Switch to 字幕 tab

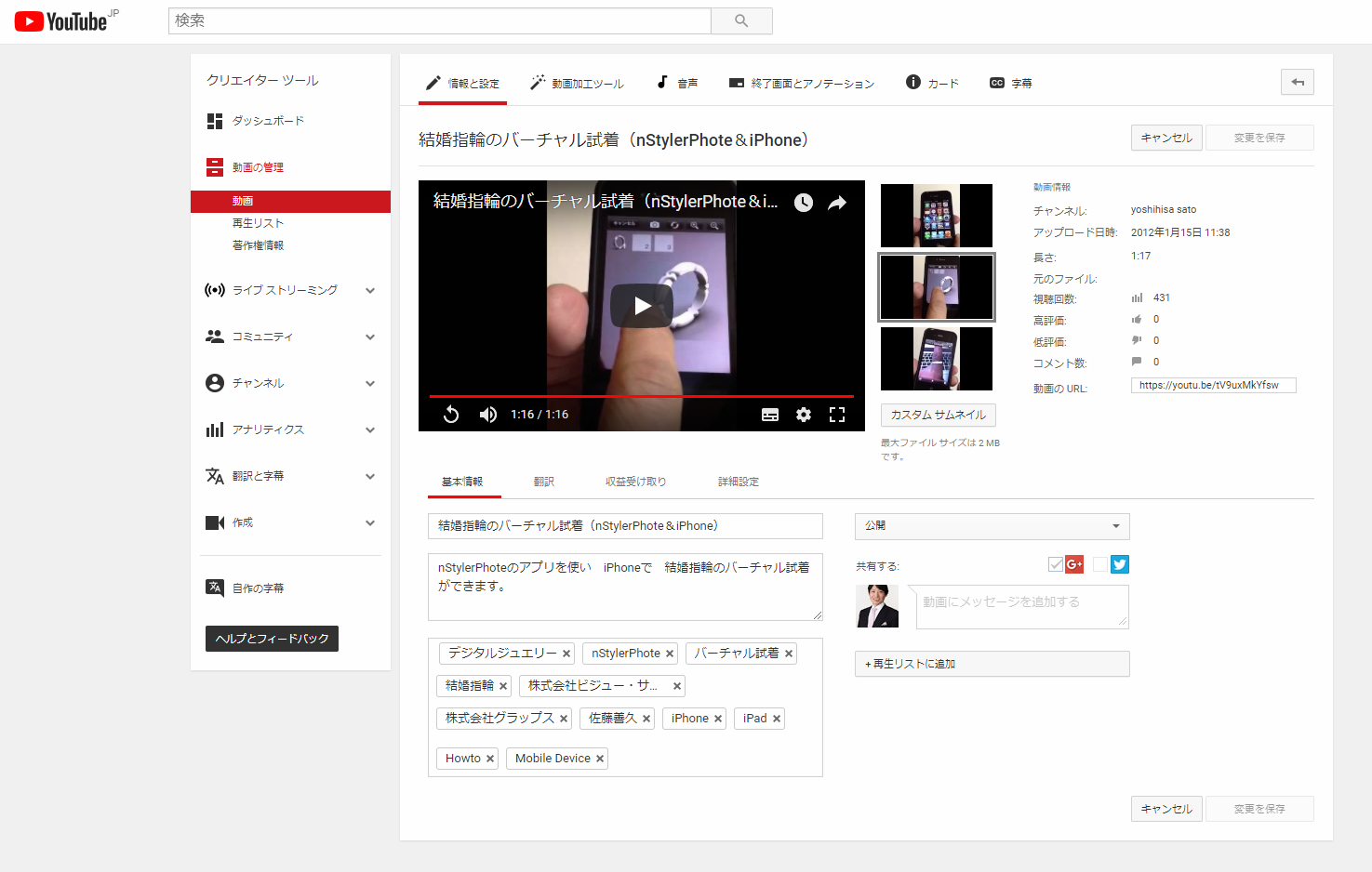click(1011, 84)
